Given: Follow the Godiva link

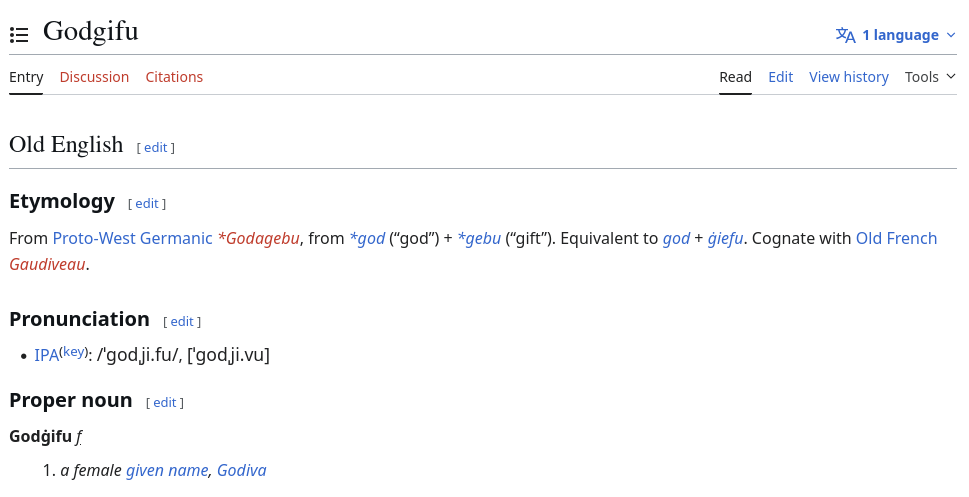Looking at the screenshot, I should 242,470.
